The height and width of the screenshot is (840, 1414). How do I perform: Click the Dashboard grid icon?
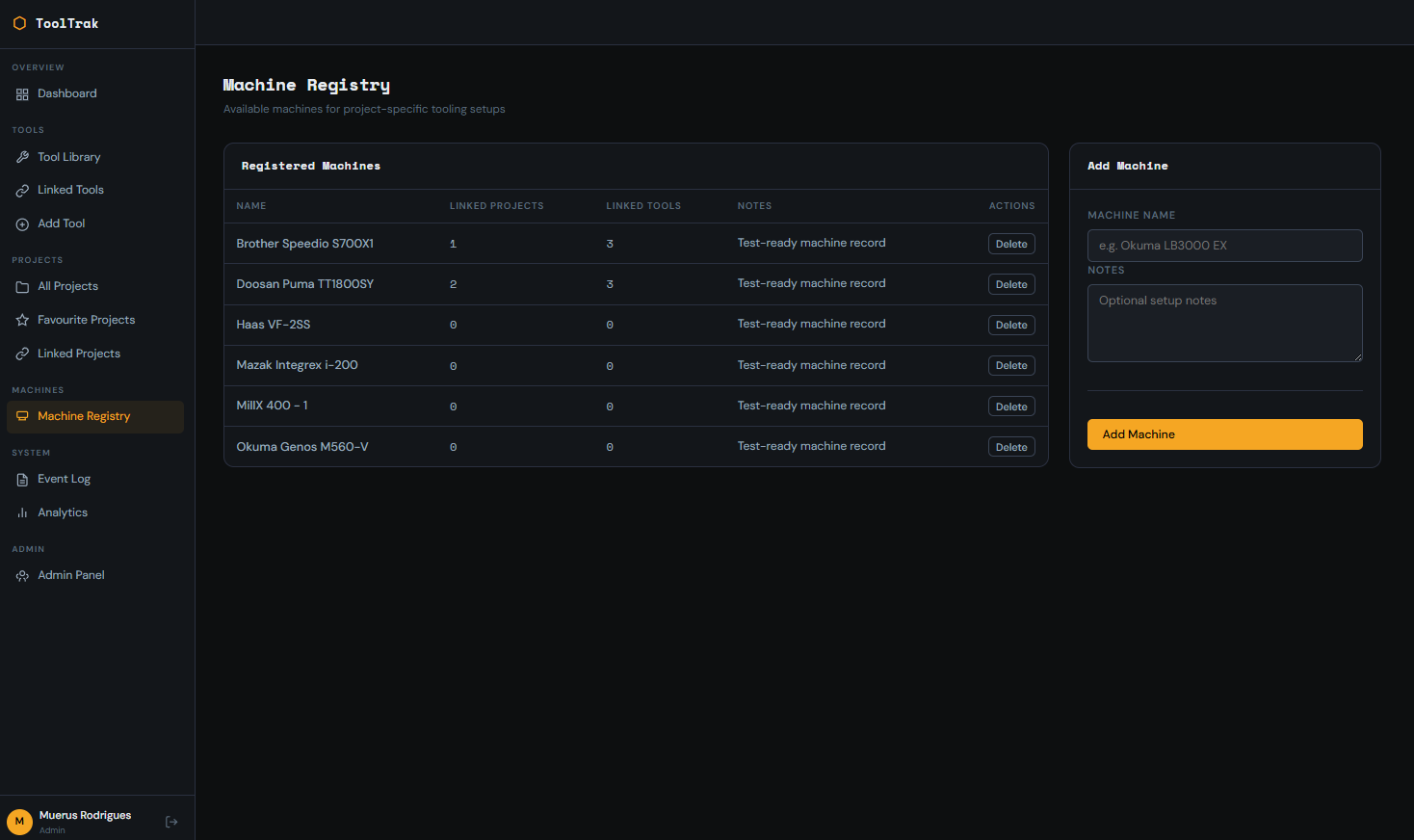[22, 94]
